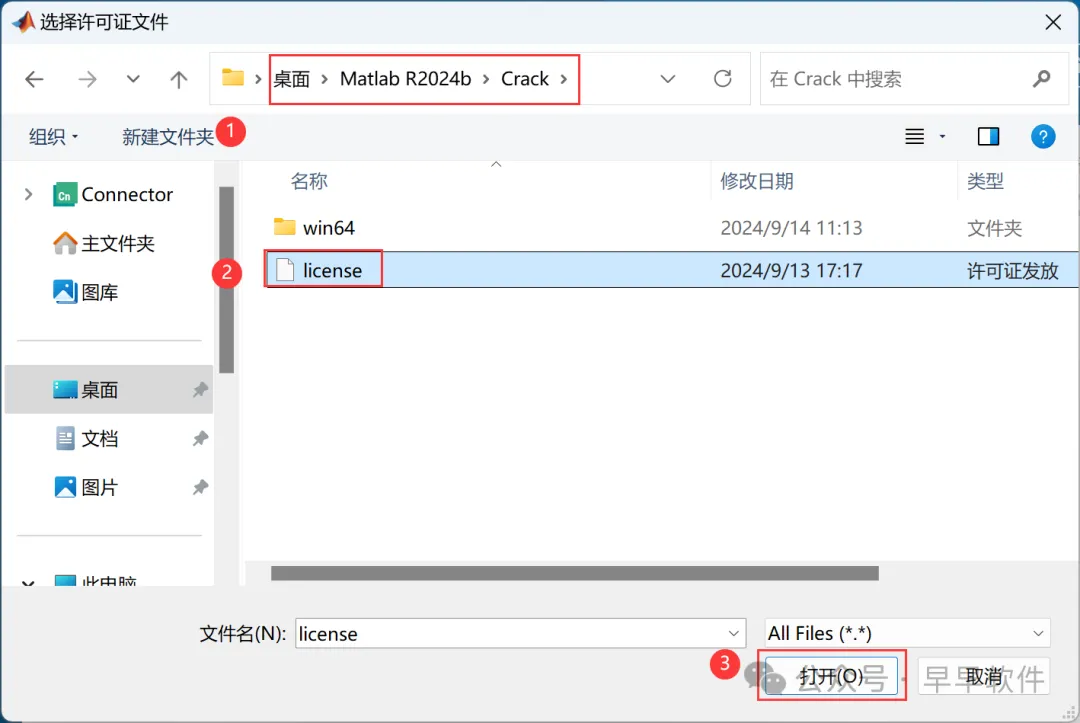Click the 打开(O) button
Screen dimensions: 1080x723
(831, 676)
